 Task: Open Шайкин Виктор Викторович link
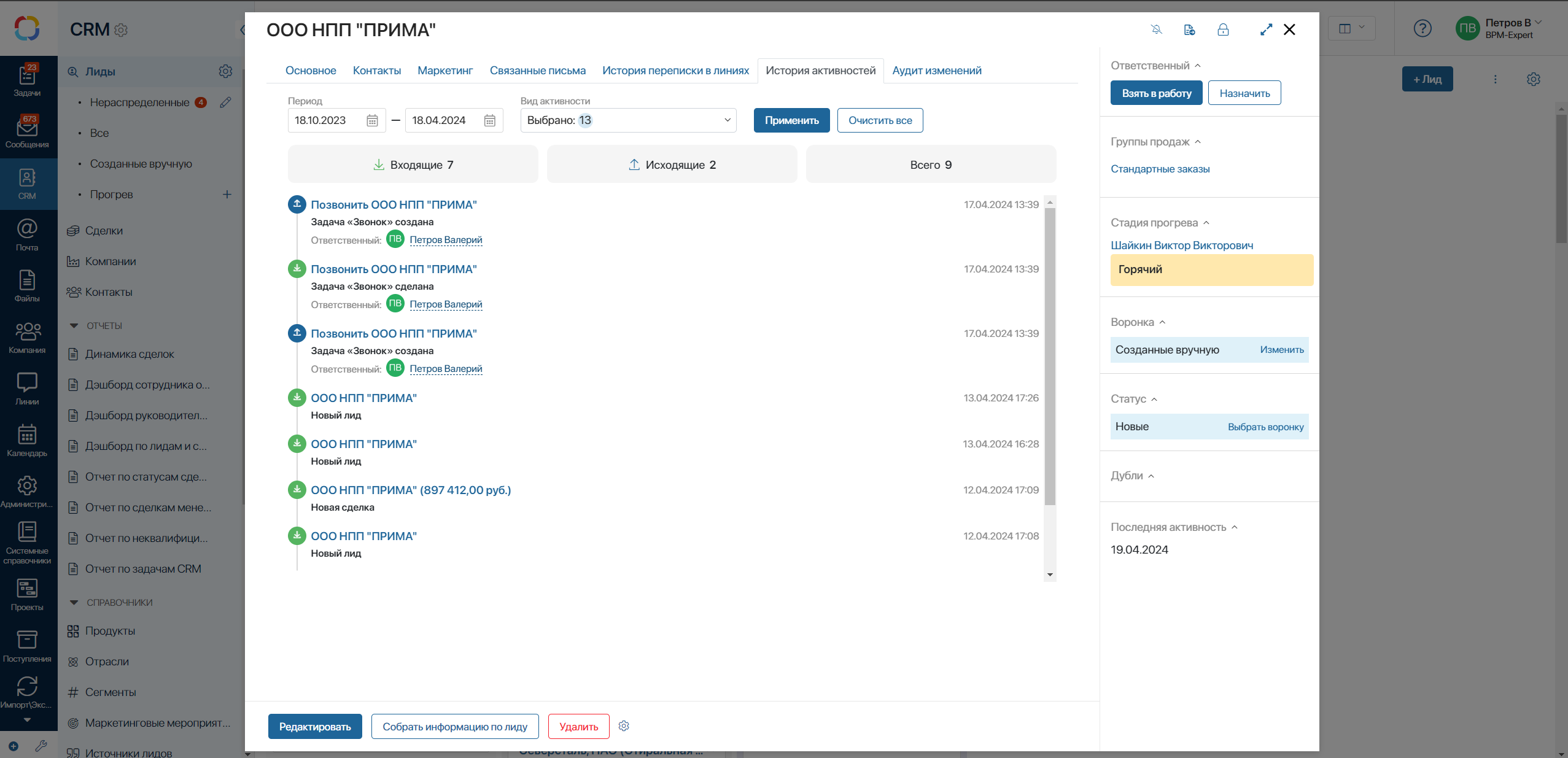(1182, 246)
